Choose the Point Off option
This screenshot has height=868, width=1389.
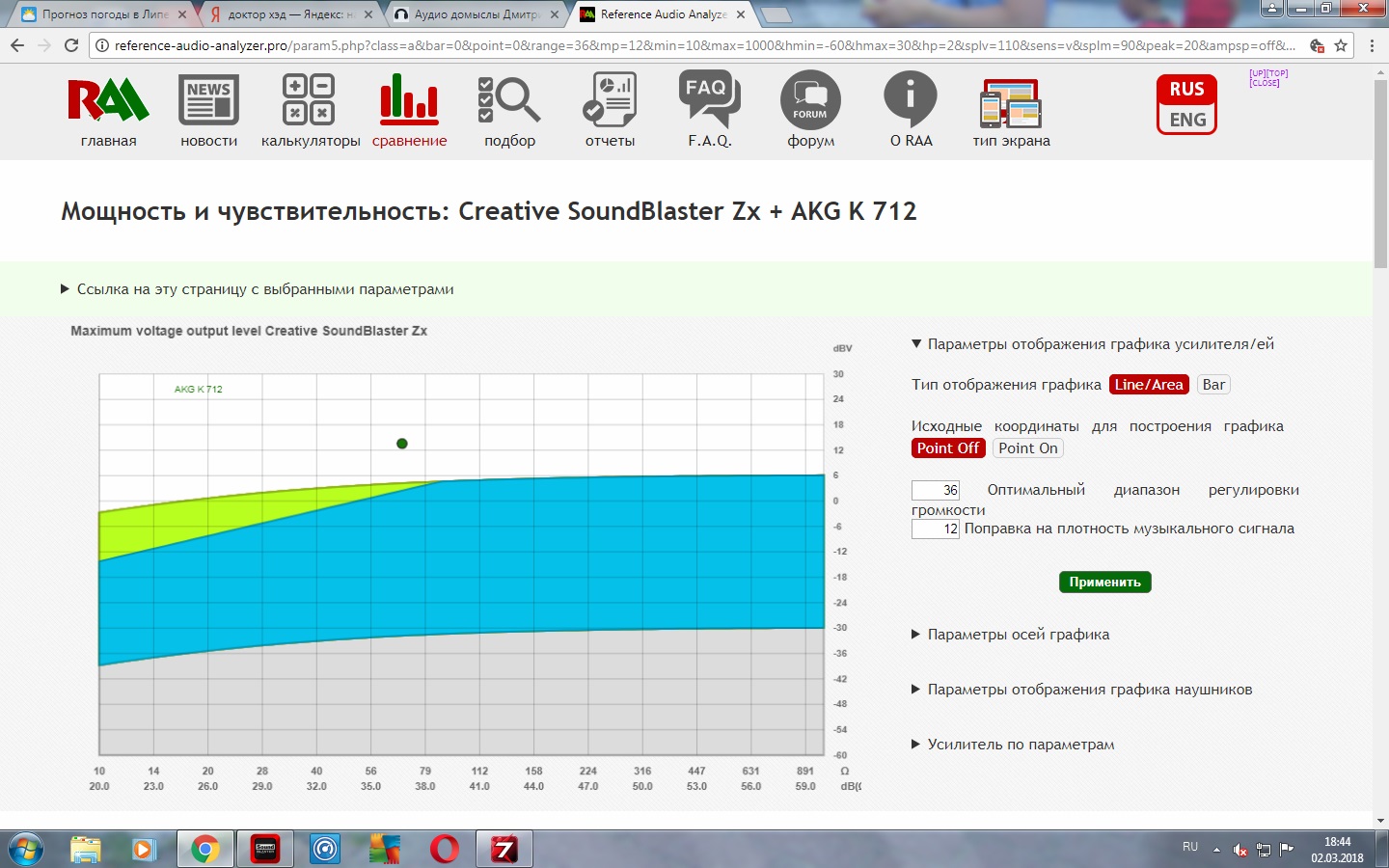click(x=948, y=448)
